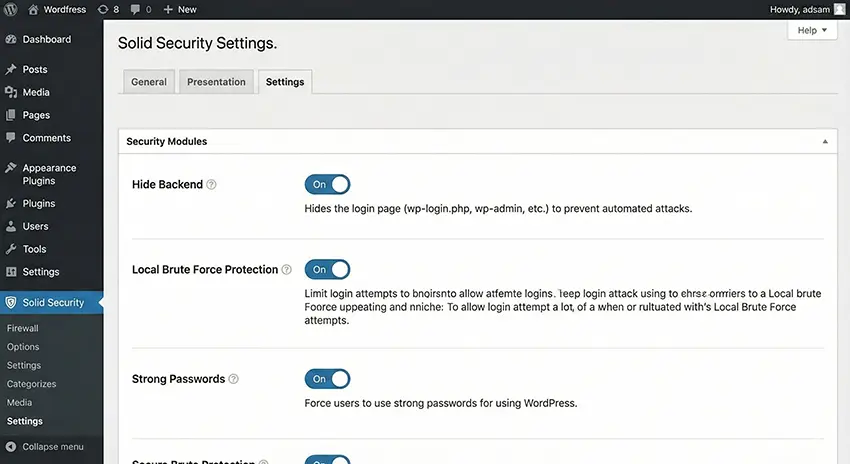
Task: Click Collapse menu label
Action: tap(53, 447)
